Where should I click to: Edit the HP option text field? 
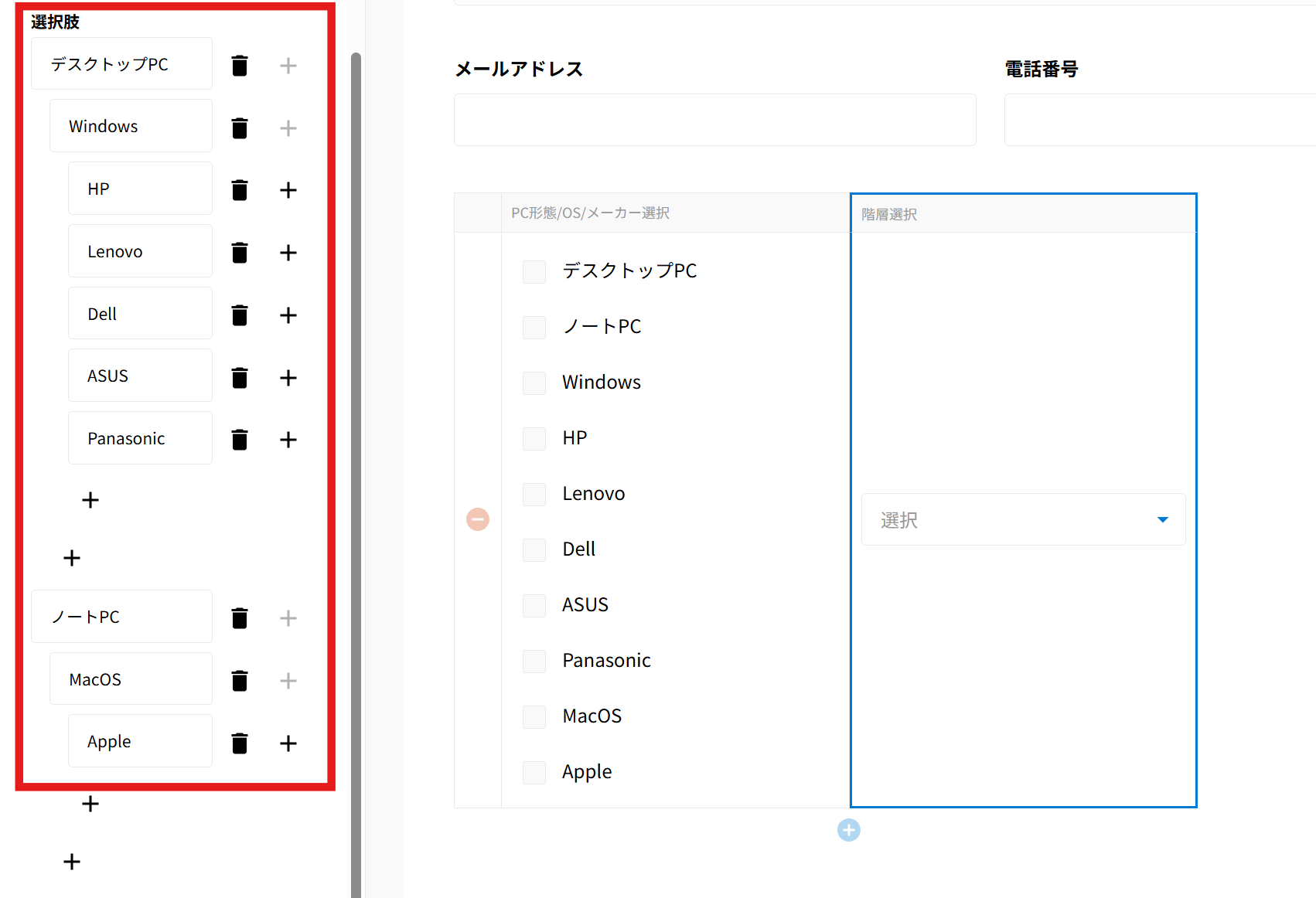(140, 189)
